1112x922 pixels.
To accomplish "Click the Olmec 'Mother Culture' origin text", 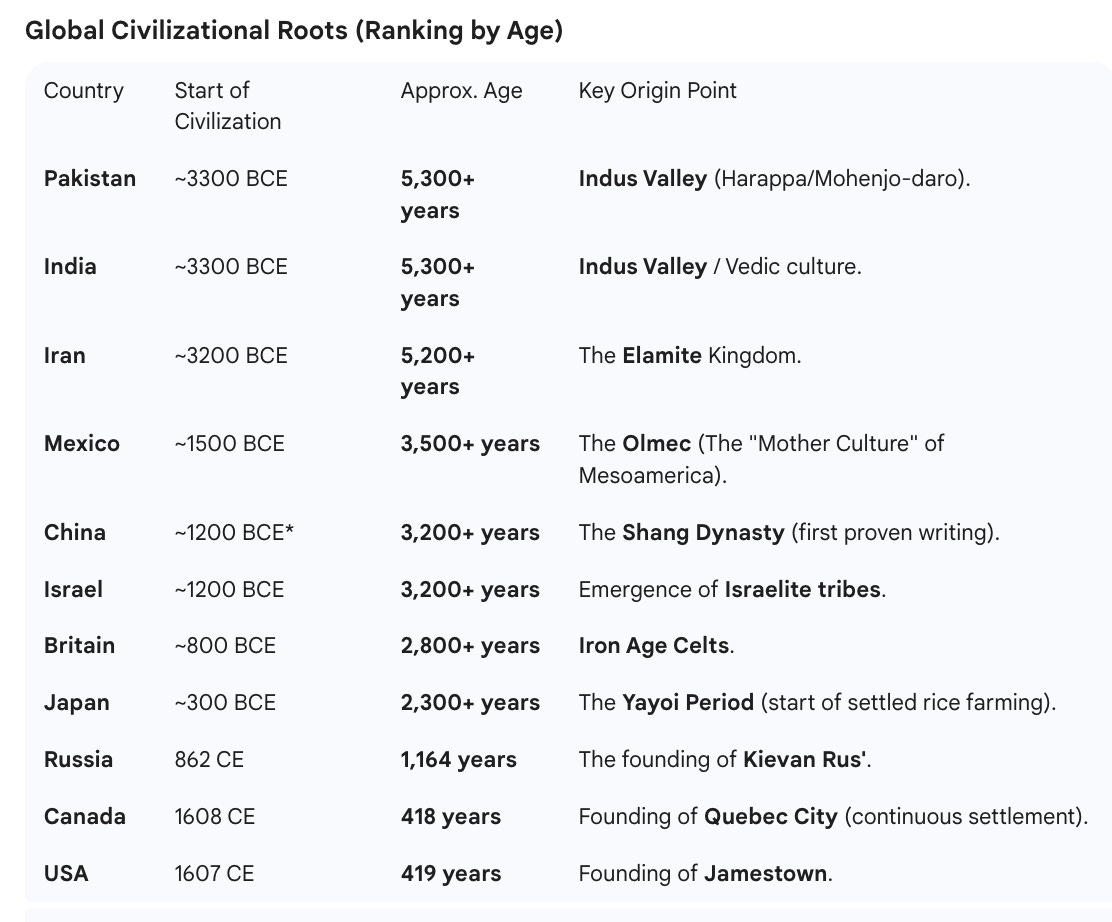I will (x=761, y=459).
